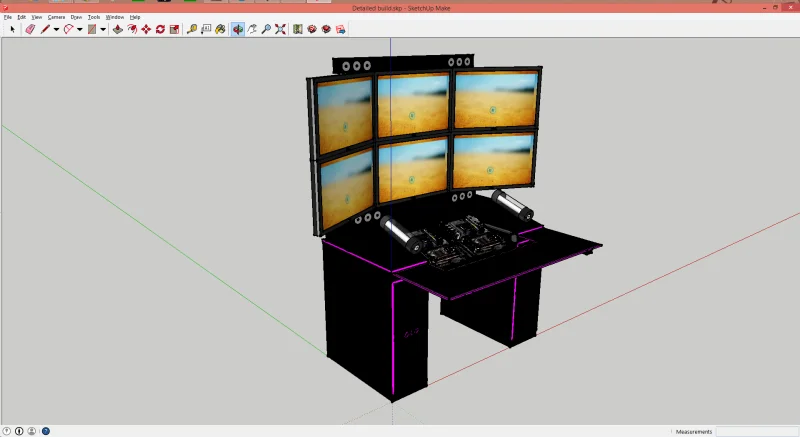
Task: Select the Eraser tool
Action: 30,30
